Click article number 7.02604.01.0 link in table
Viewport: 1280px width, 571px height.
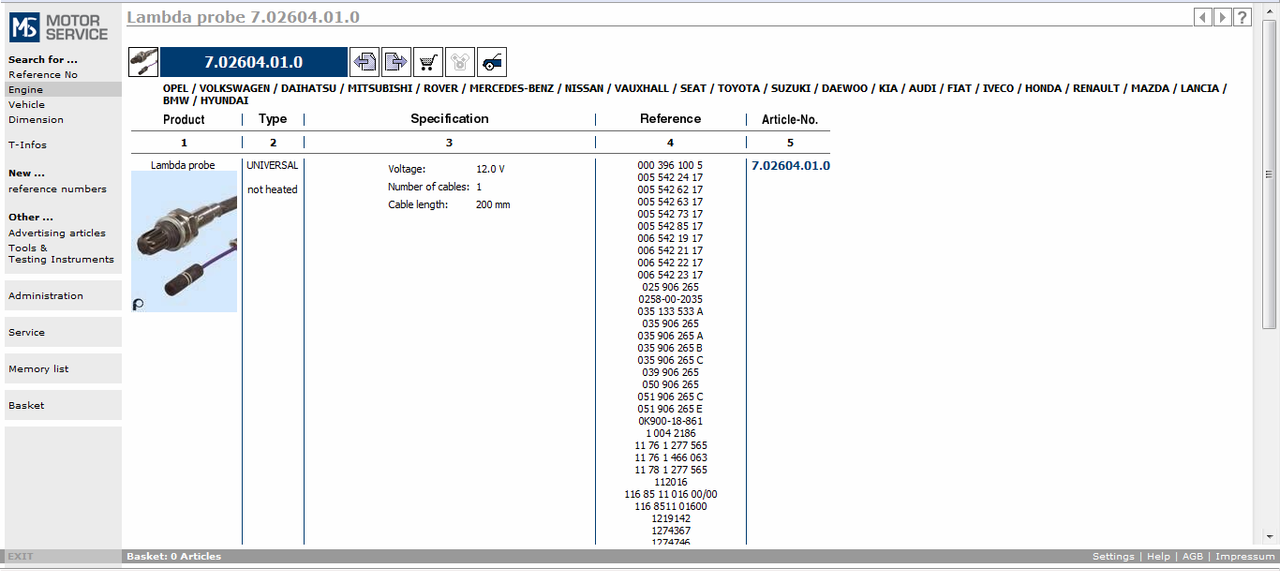(x=790, y=166)
